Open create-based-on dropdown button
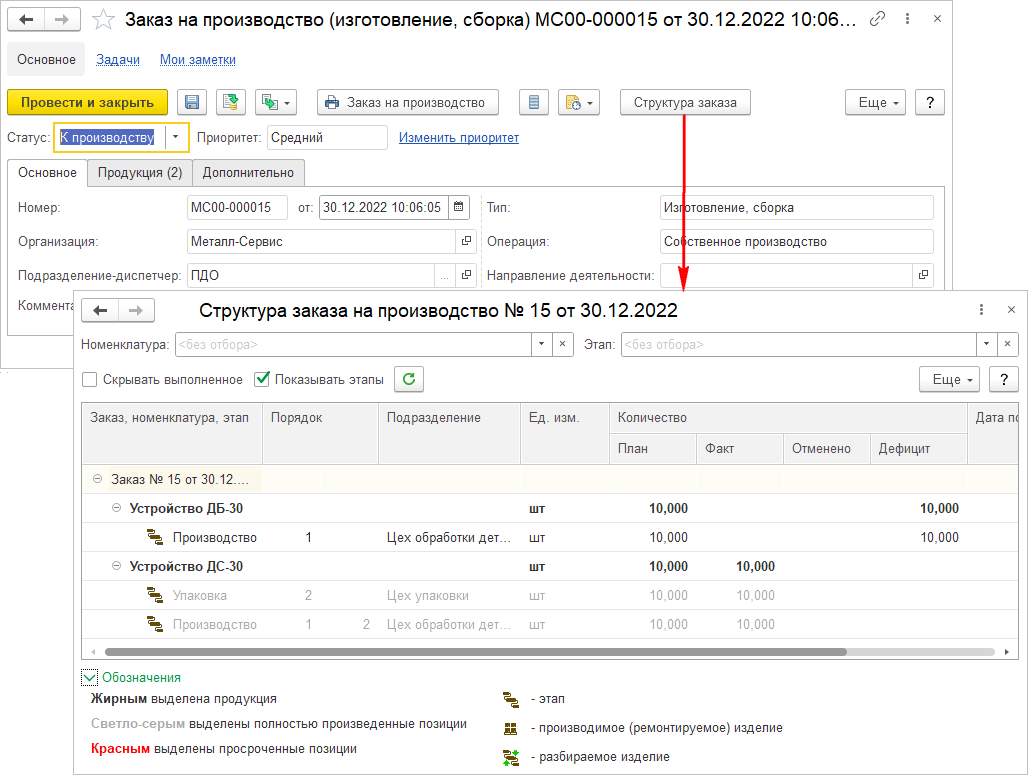 276,102
